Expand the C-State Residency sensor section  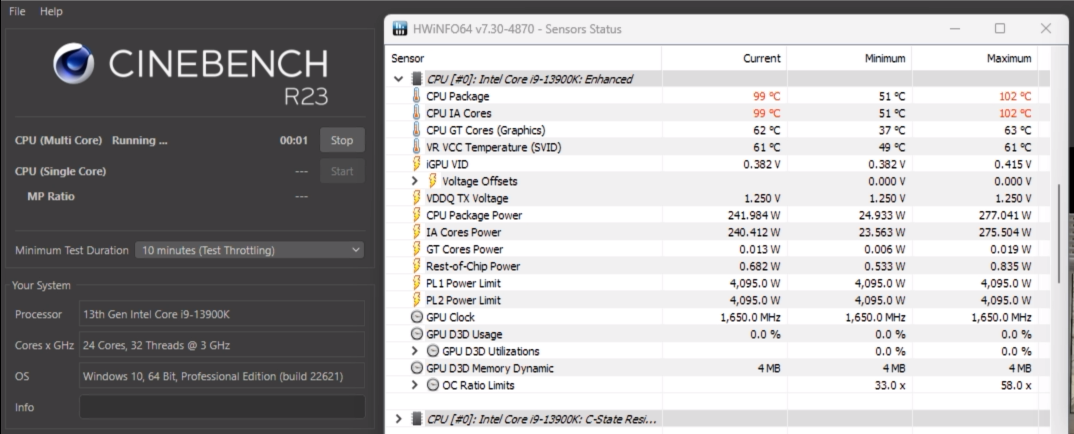click(399, 418)
